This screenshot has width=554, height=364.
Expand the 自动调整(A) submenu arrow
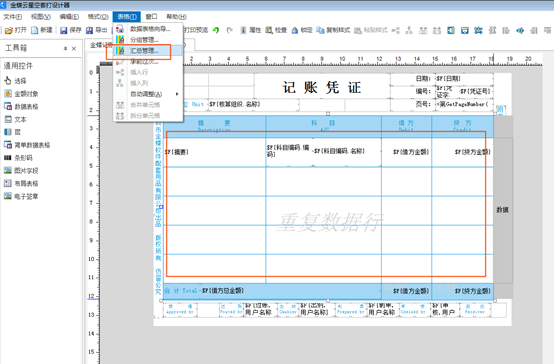[x=177, y=94]
